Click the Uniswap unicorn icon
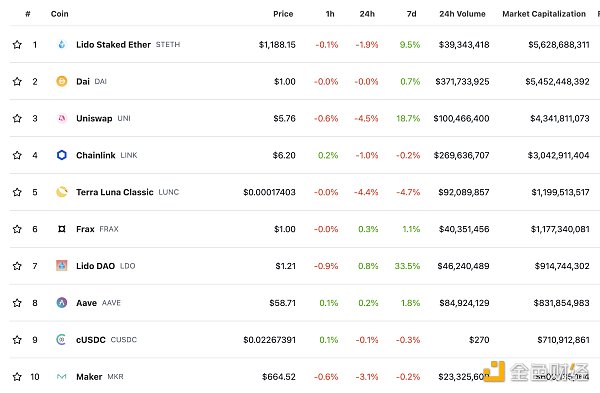 pyautogui.click(x=62, y=118)
